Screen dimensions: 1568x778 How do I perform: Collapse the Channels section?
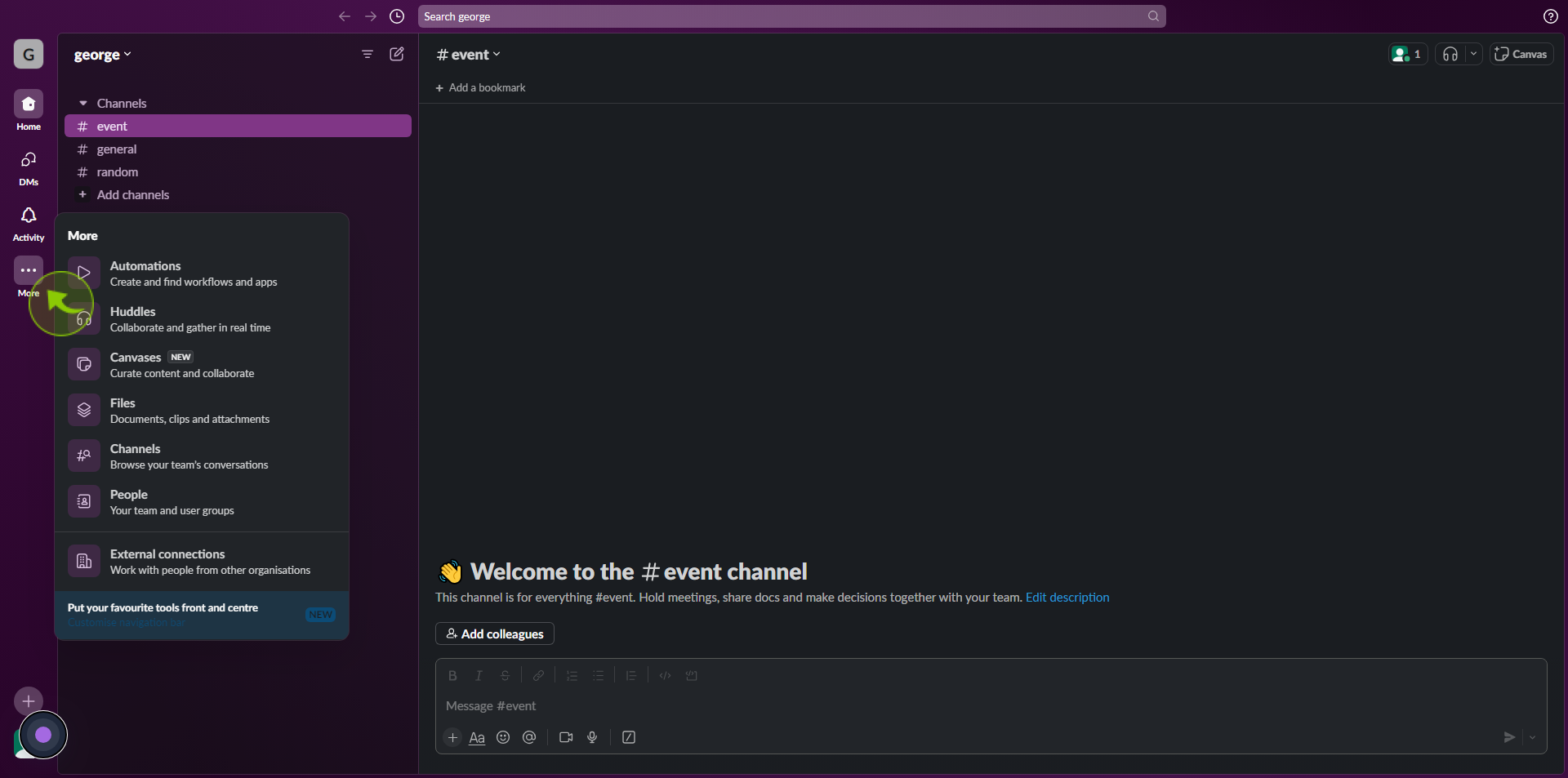pyautogui.click(x=83, y=103)
